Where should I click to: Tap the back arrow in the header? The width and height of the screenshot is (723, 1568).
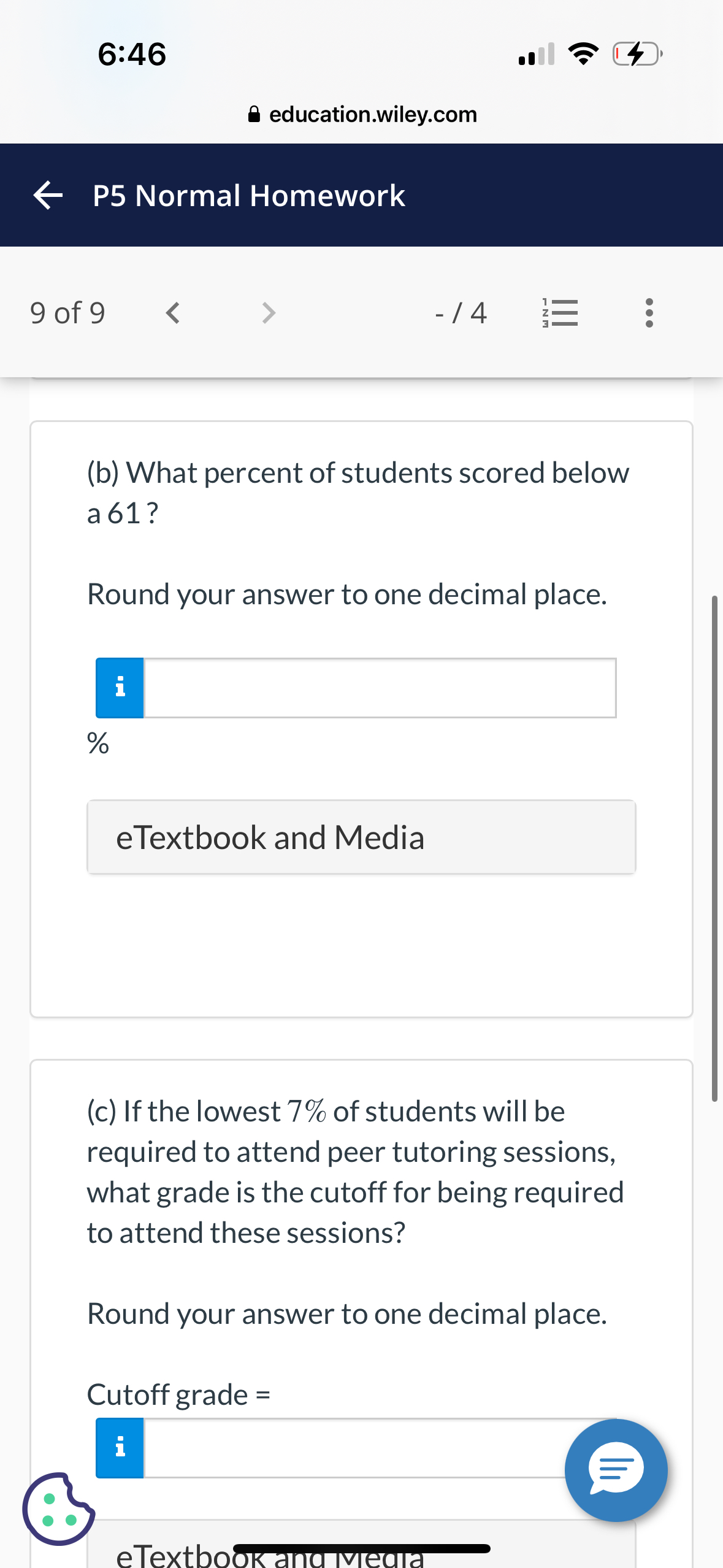[x=47, y=196]
